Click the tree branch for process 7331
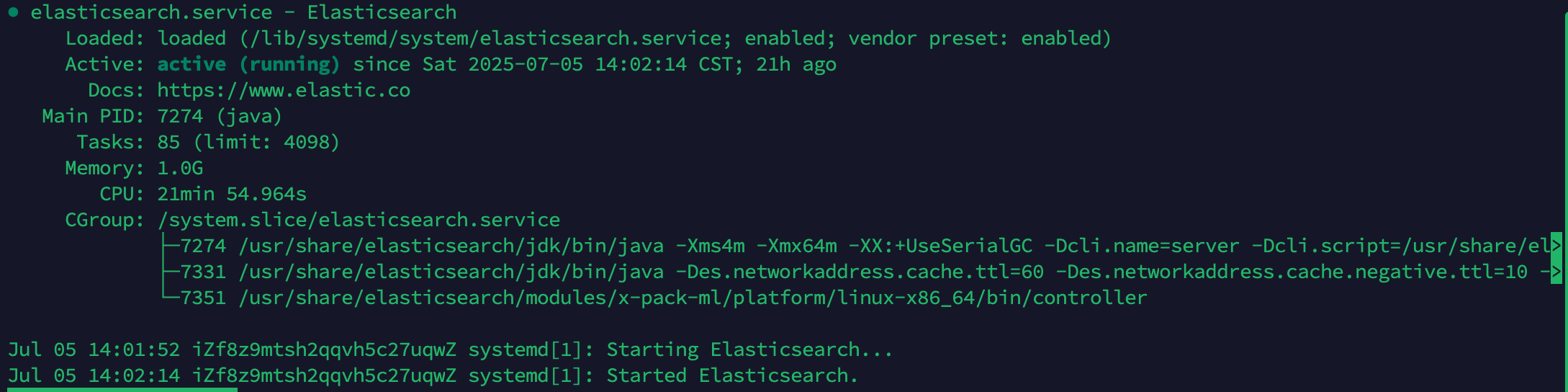Screen dimensions: 1568x392 (170, 272)
